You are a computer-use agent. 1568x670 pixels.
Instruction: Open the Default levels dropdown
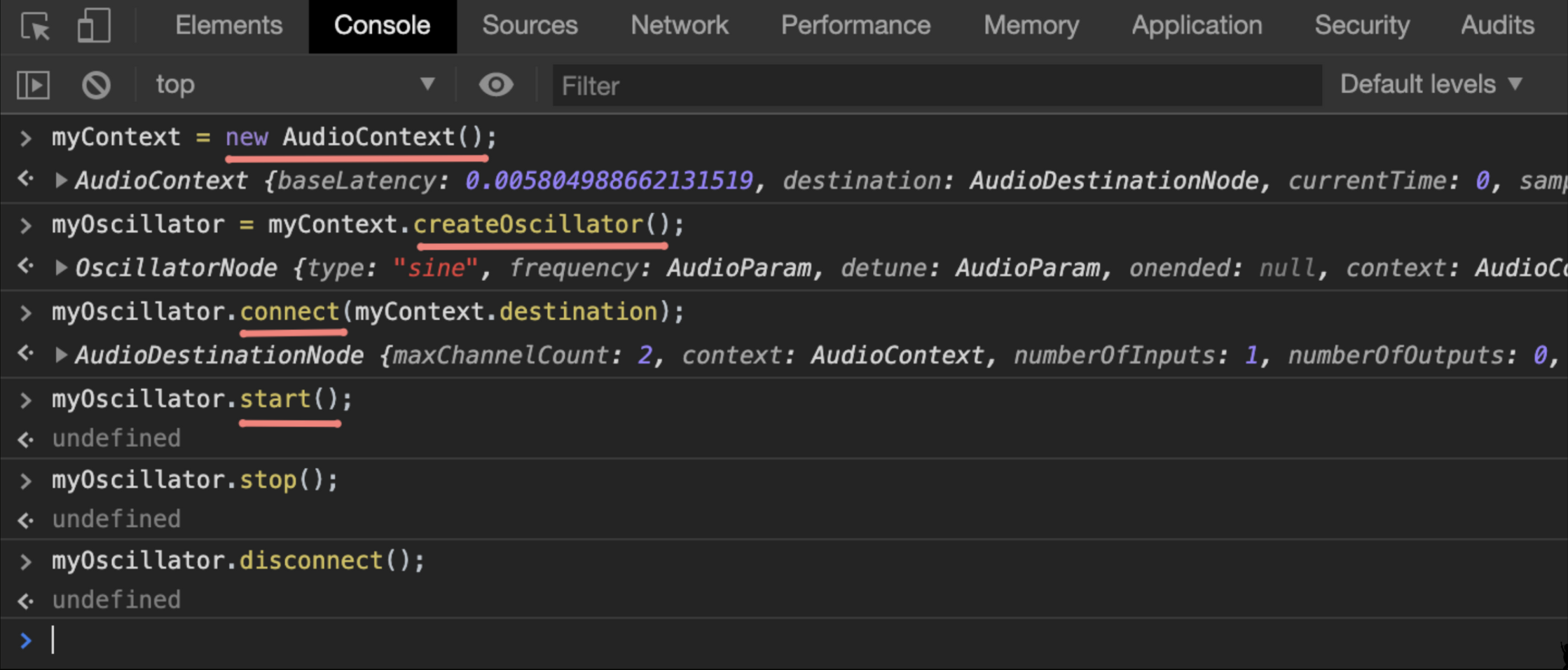1431,84
